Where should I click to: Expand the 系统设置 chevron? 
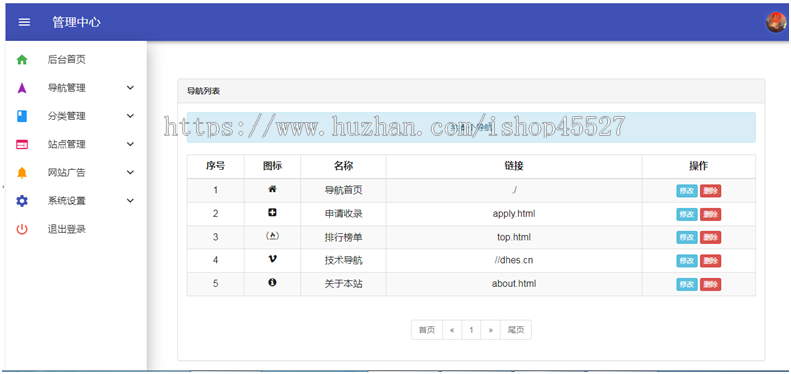[130, 201]
